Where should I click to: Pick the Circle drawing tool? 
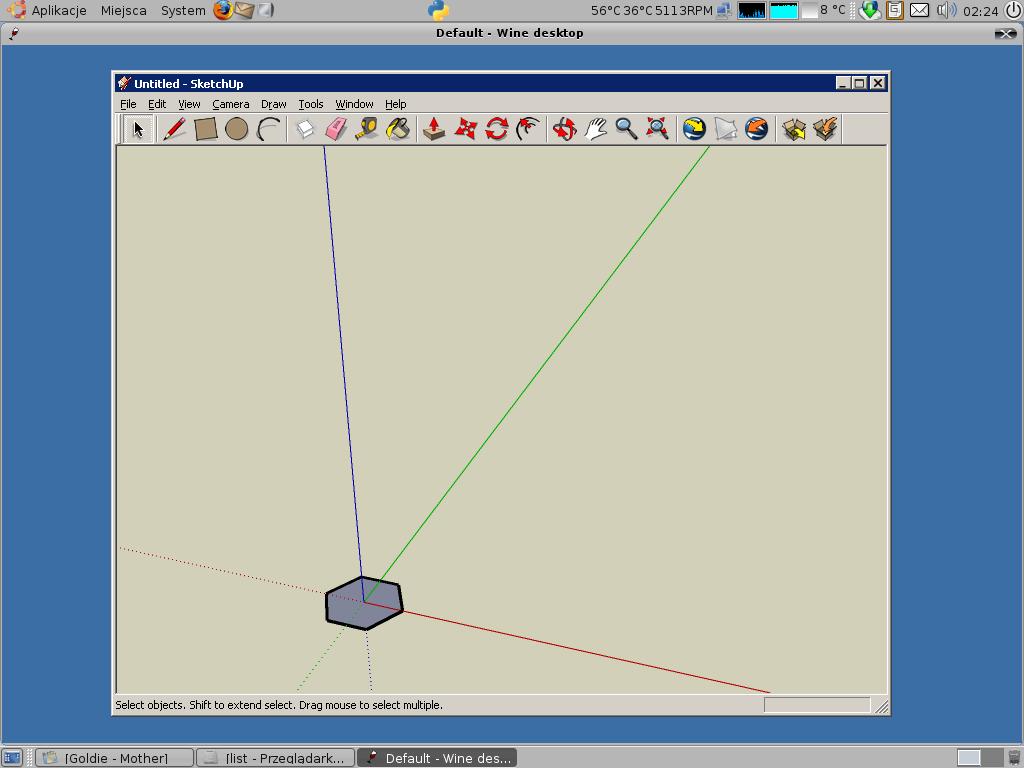tap(236, 129)
